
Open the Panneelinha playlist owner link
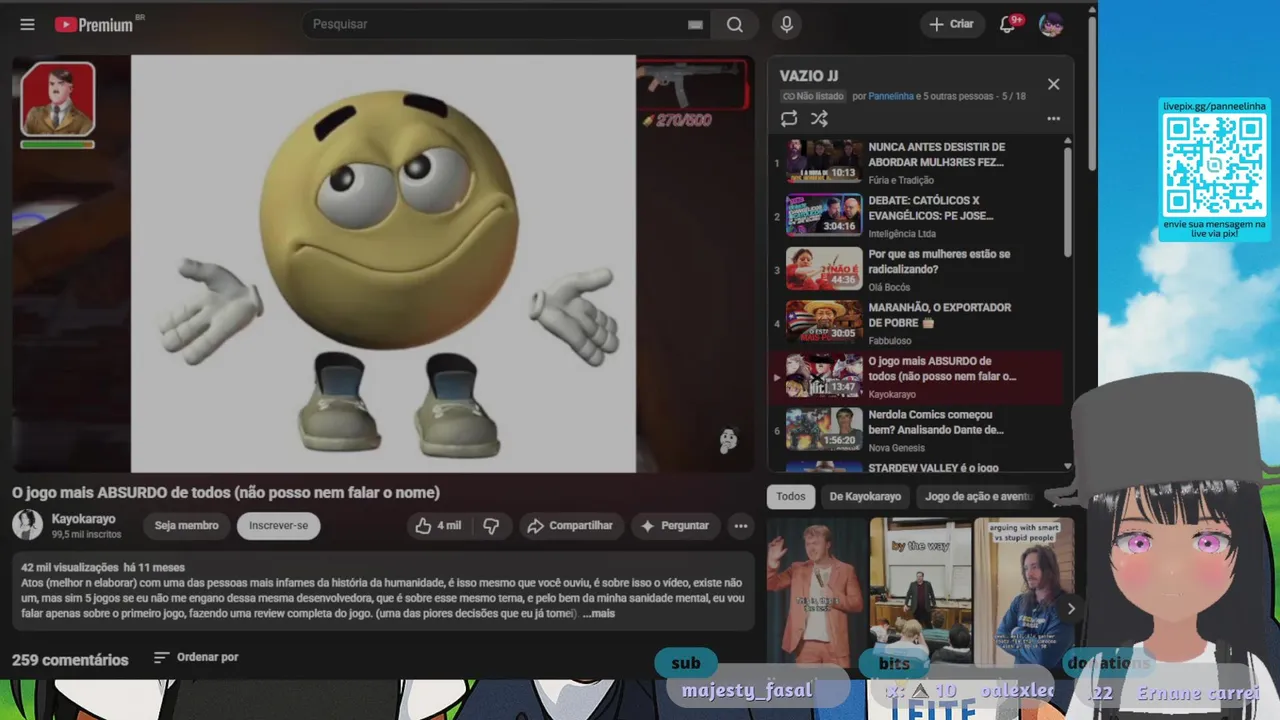[891, 96]
